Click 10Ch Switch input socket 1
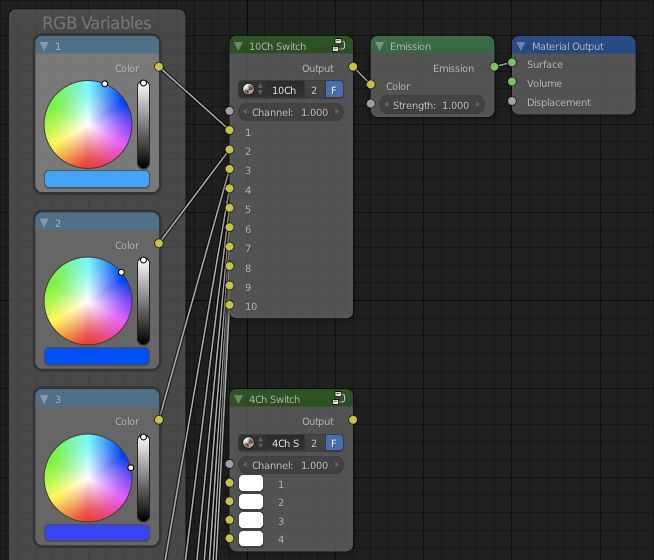654x560 pixels. pyautogui.click(x=229, y=131)
